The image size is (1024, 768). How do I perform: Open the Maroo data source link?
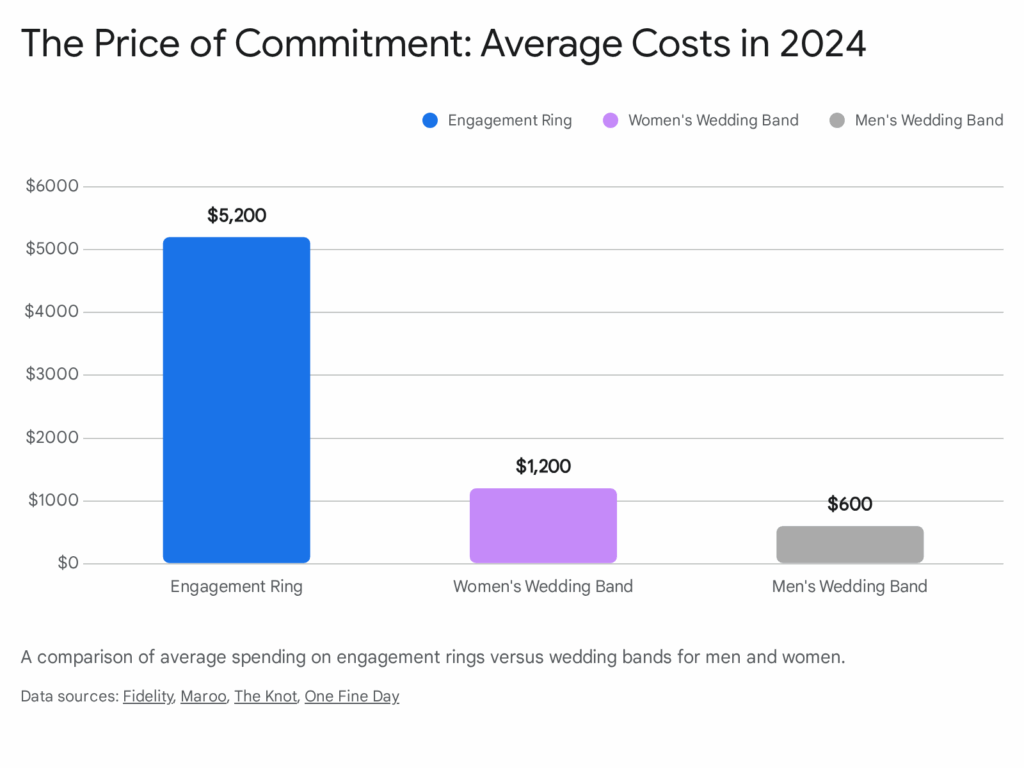203,697
